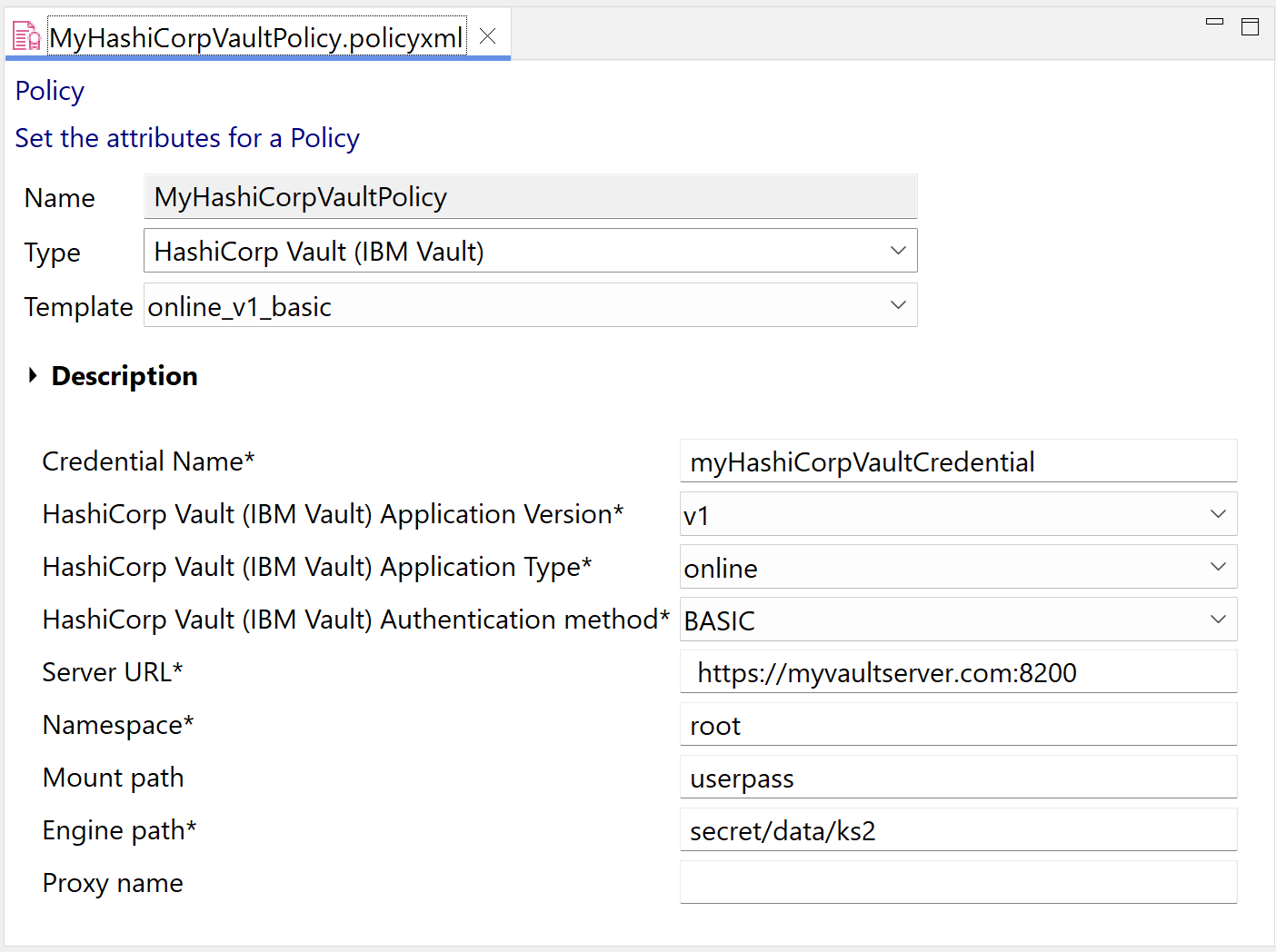Expand the Description section
The height and width of the screenshot is (952, 1276).
coord(34,375)
